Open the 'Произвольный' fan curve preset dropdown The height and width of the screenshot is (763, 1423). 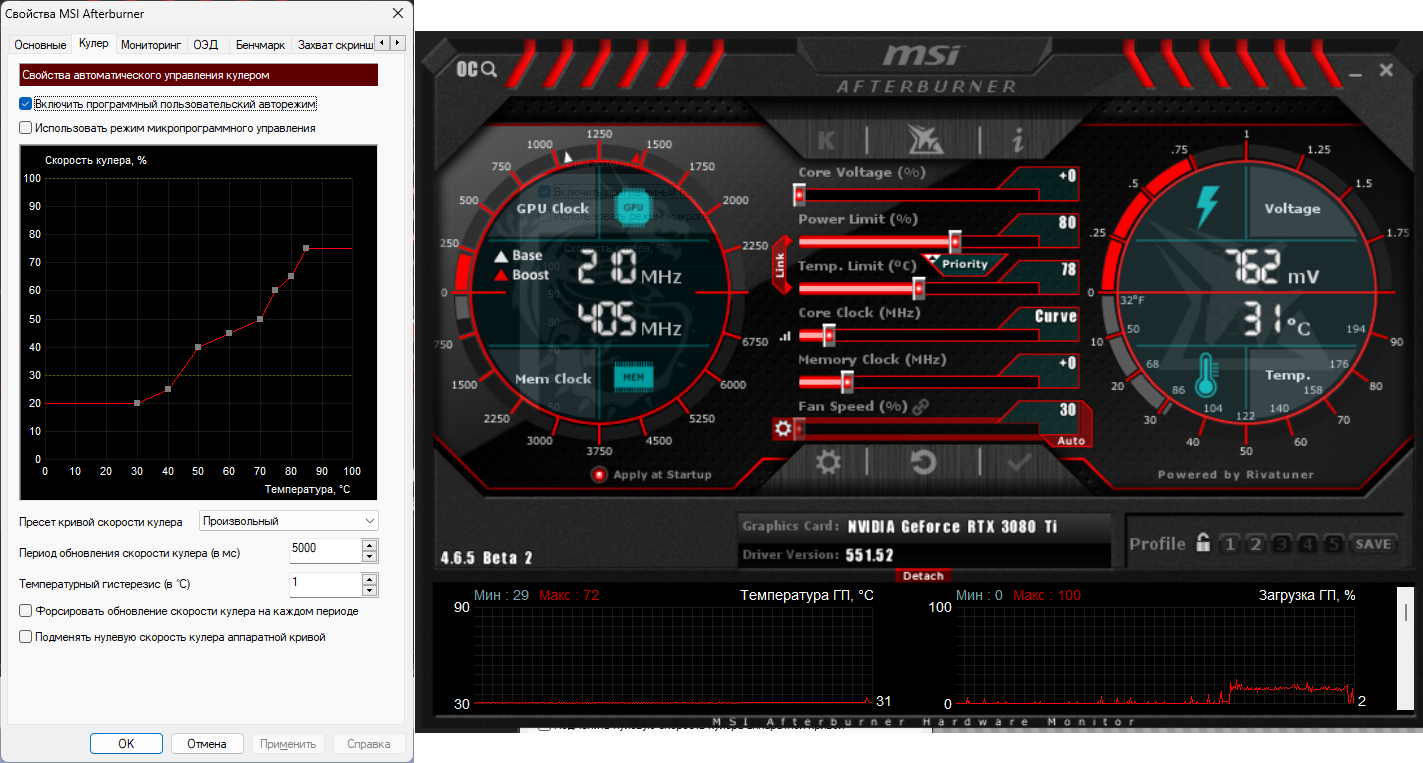(x=289, y=521)
